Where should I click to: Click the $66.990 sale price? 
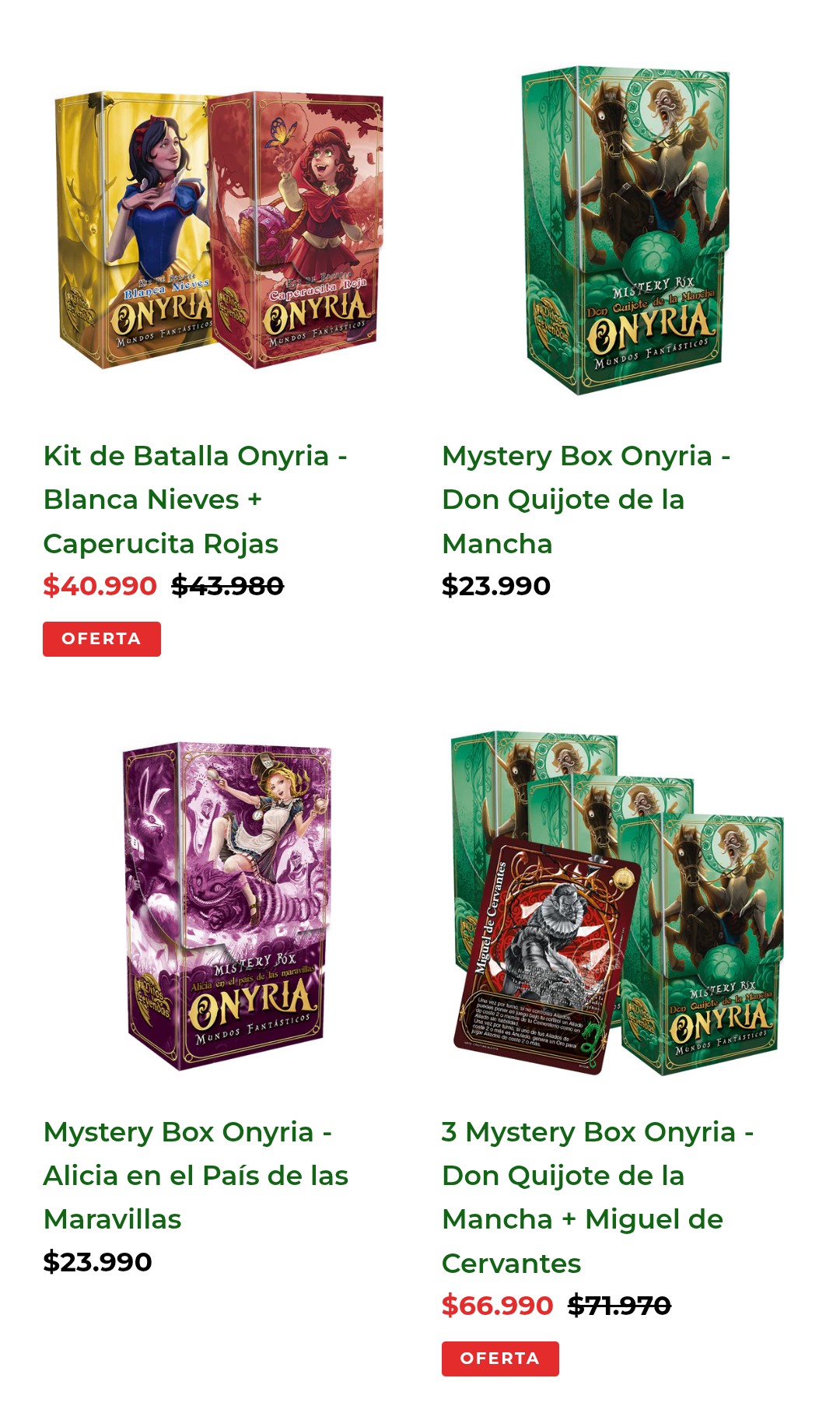(498, 1306)
